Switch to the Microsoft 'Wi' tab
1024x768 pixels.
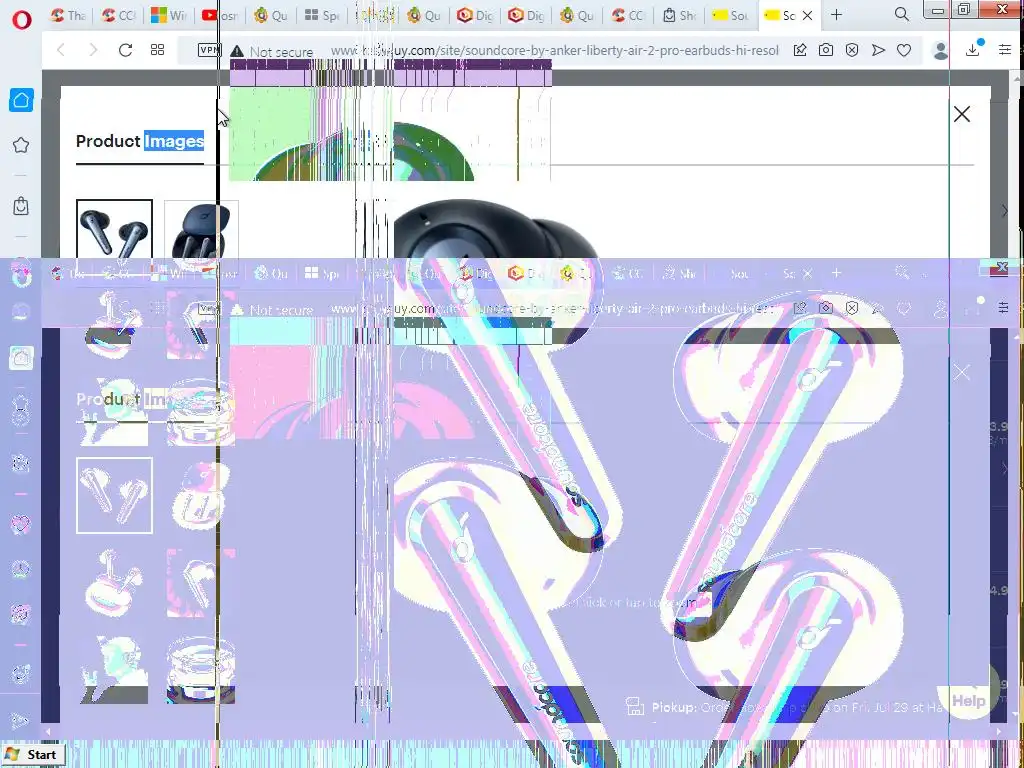(x=168, y=15)
